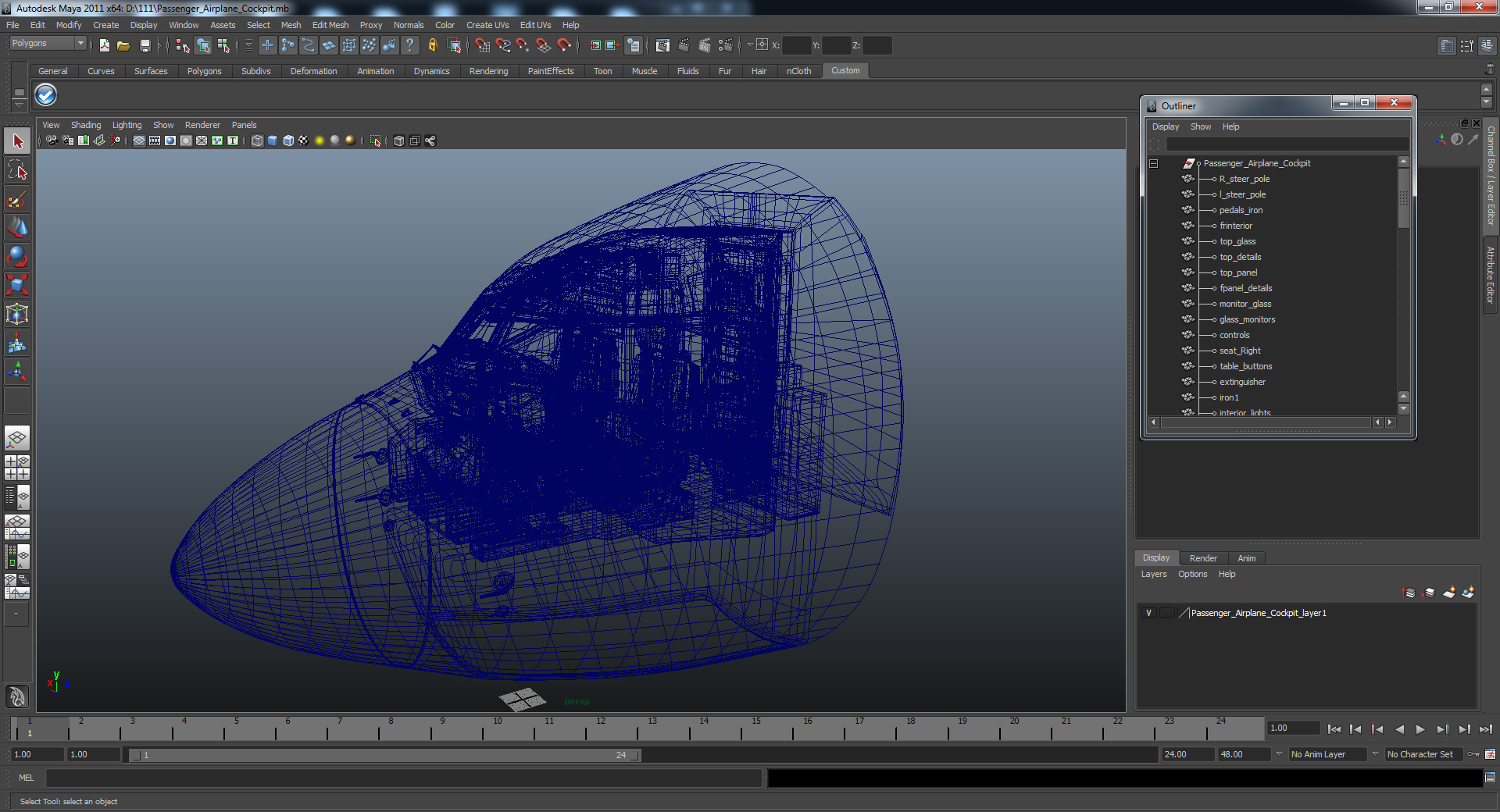Viewport: 1500px width, 812px height.
Task: Open Outliner Show menu
Action: click(1201, 126)
